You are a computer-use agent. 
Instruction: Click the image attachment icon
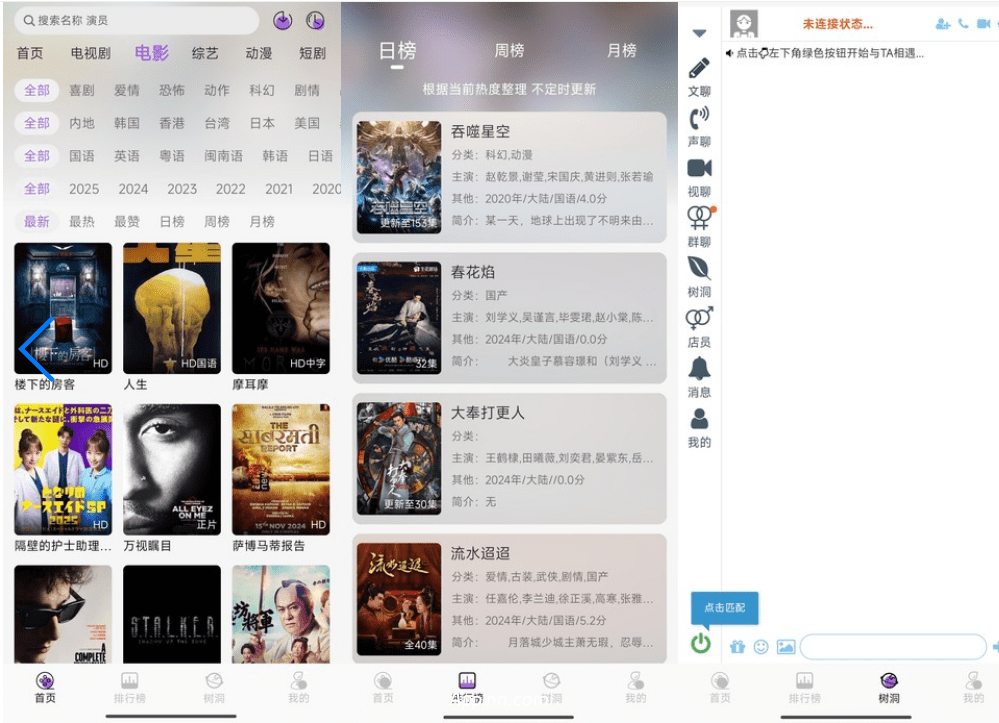click(x=786, y=647)
